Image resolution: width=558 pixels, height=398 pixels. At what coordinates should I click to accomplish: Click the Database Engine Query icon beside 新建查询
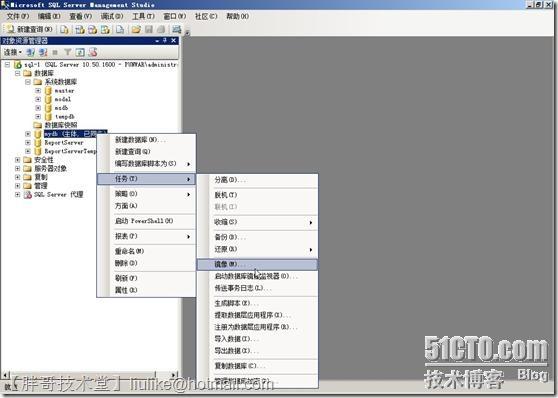[64, 29]
